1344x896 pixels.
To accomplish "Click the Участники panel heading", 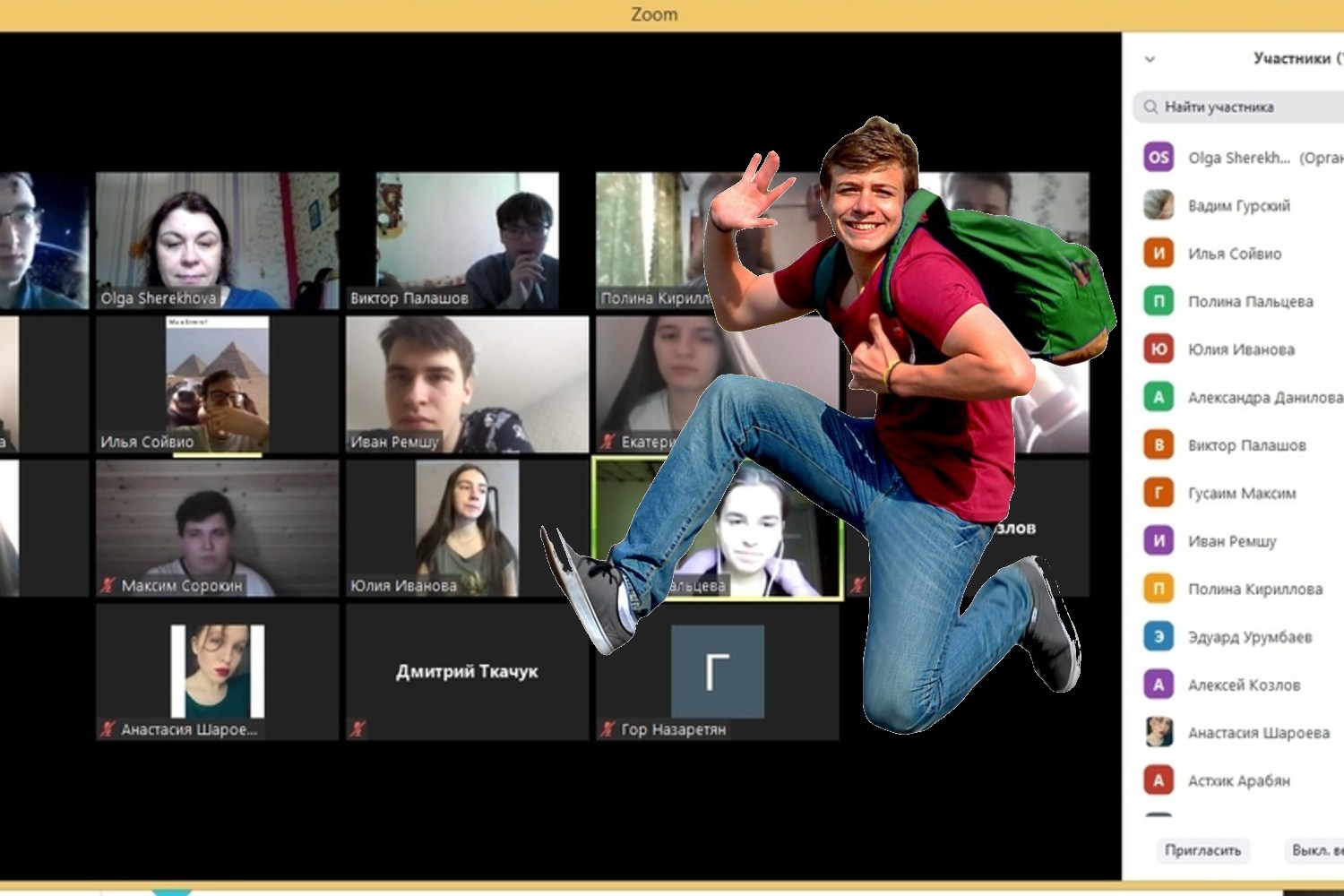I will [1297, 58].
